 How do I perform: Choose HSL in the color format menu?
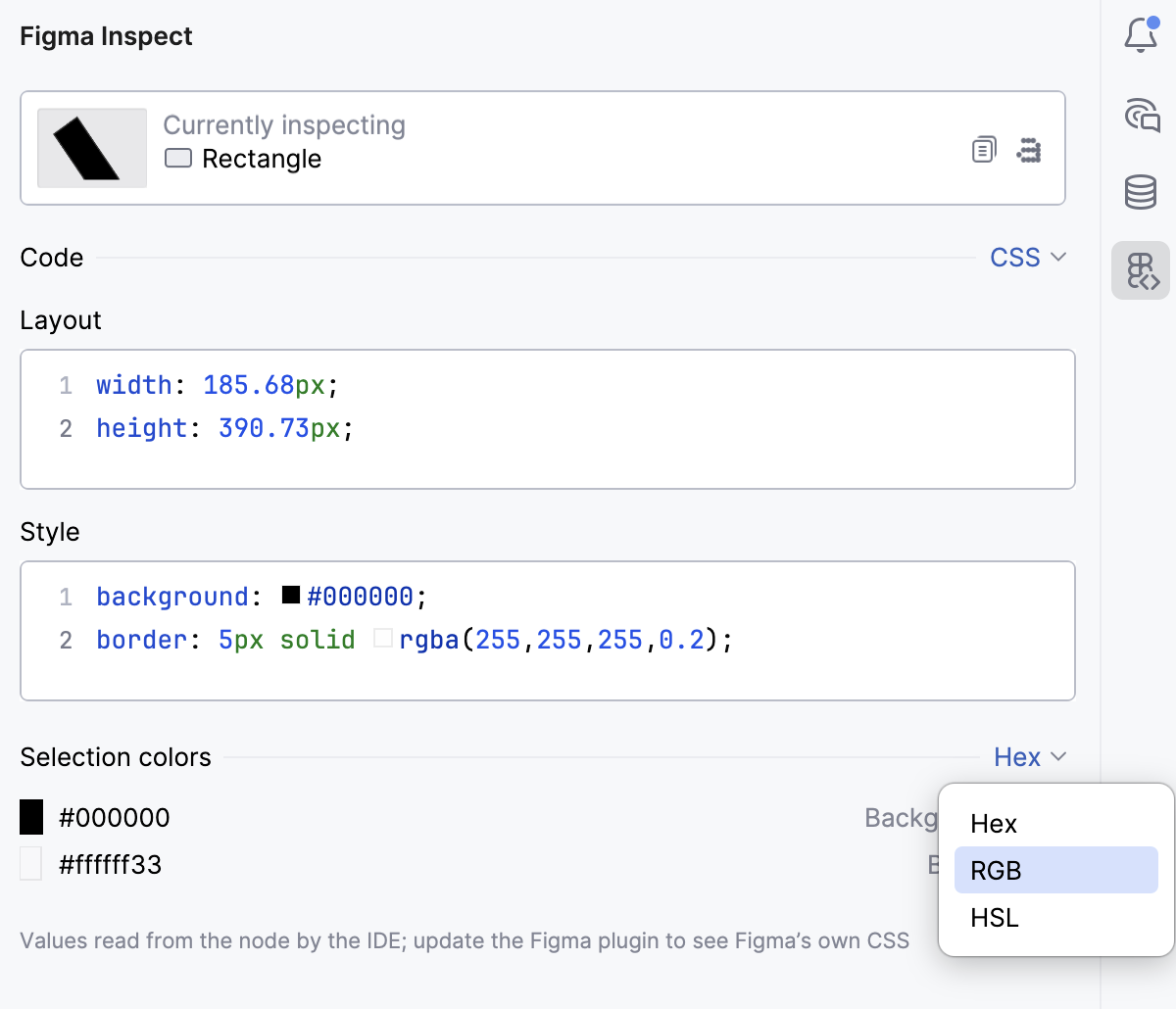point(1056,918)
